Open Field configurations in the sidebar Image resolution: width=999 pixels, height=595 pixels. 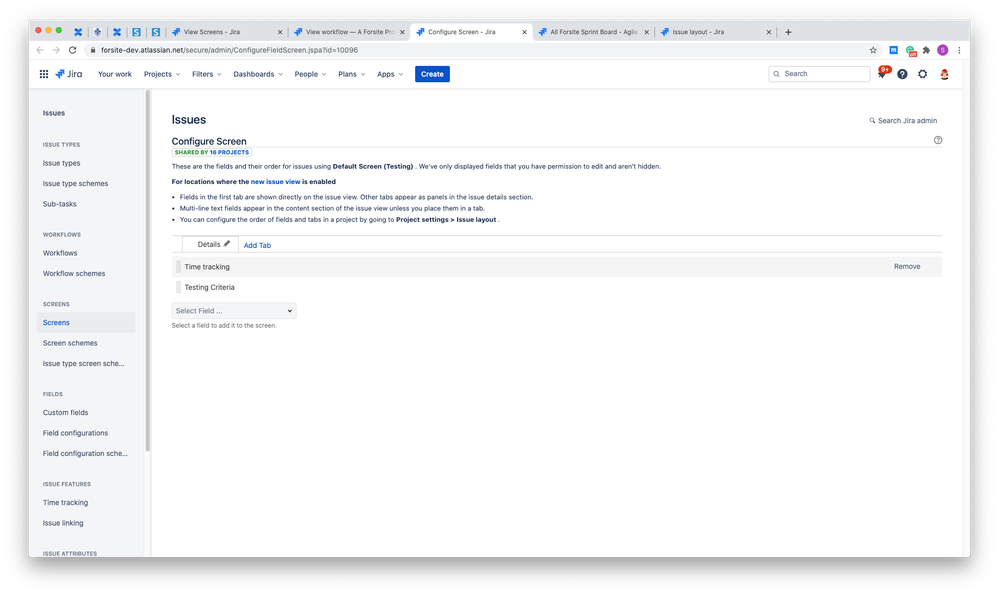coord(75,433)
